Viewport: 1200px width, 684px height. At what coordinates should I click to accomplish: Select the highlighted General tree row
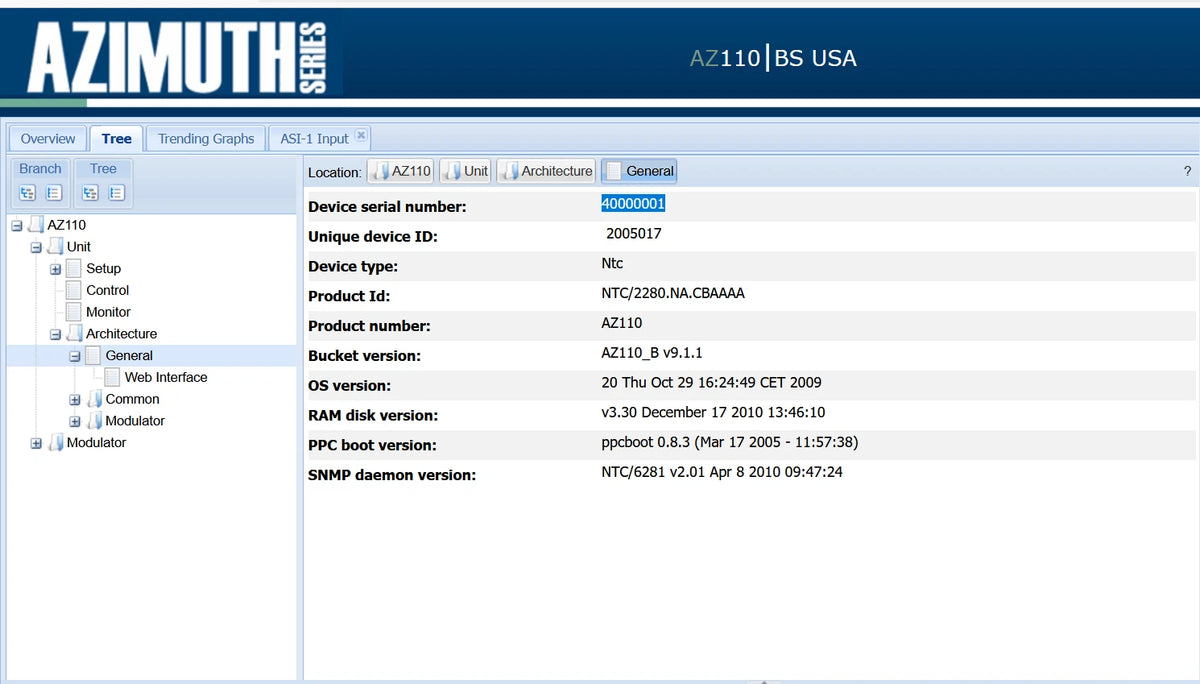[152, 355]
